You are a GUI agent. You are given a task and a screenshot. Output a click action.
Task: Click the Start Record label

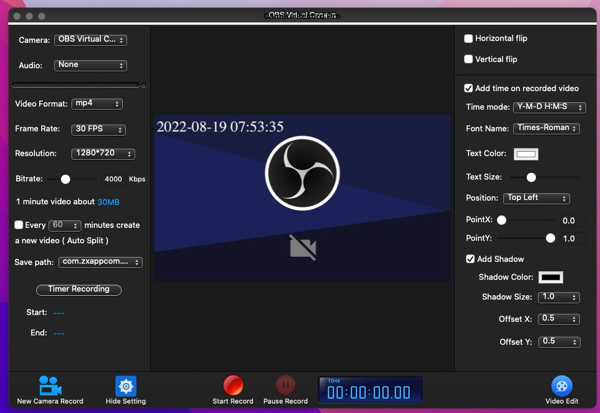233,401
